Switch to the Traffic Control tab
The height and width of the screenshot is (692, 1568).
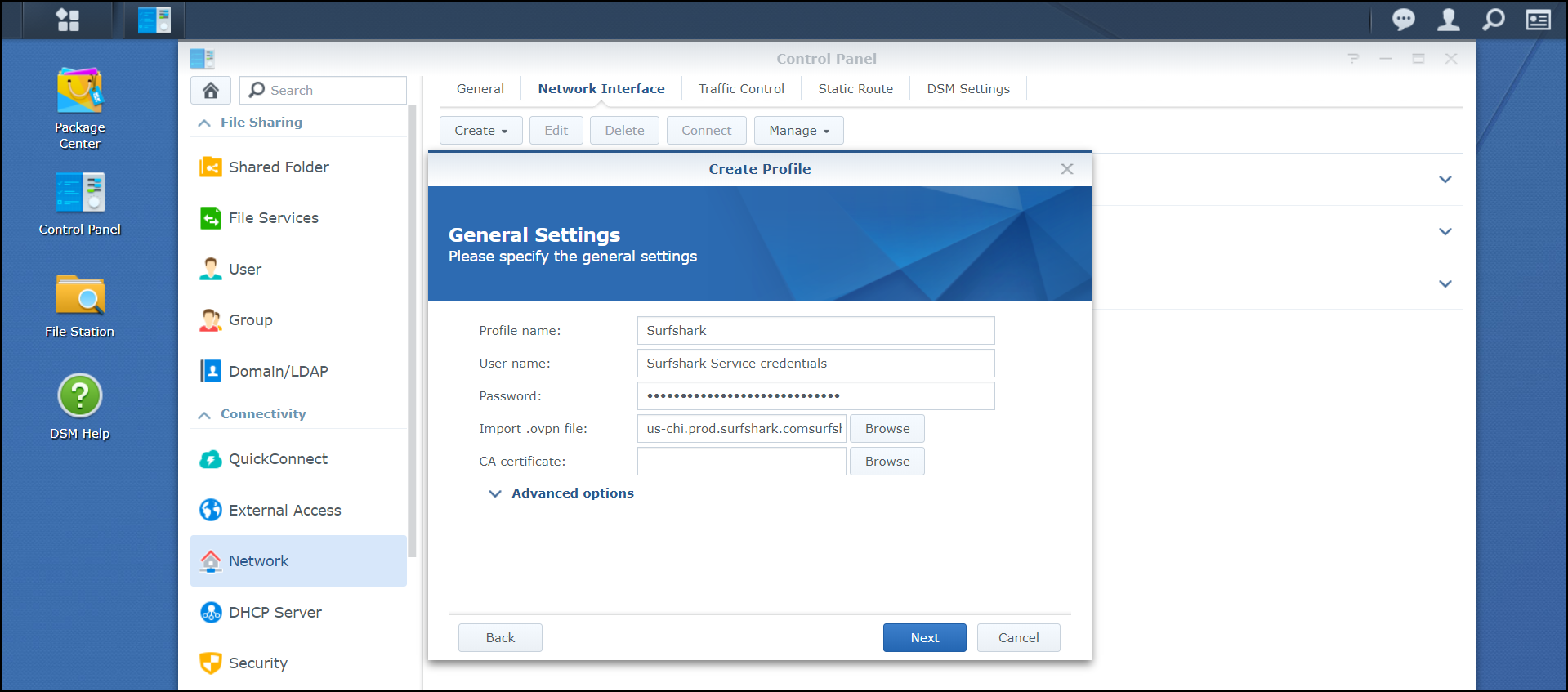pyautogui.click(x=741, y=89)
